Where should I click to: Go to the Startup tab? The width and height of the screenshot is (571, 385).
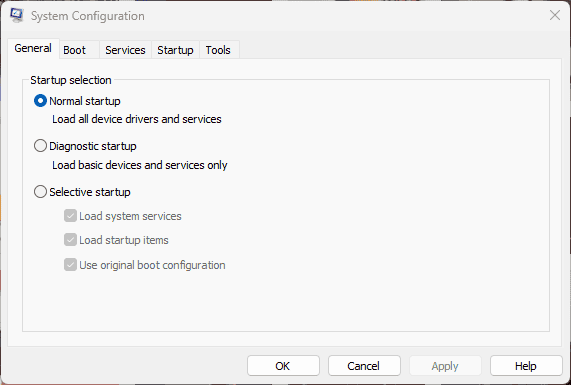click(x=175, y=50)
